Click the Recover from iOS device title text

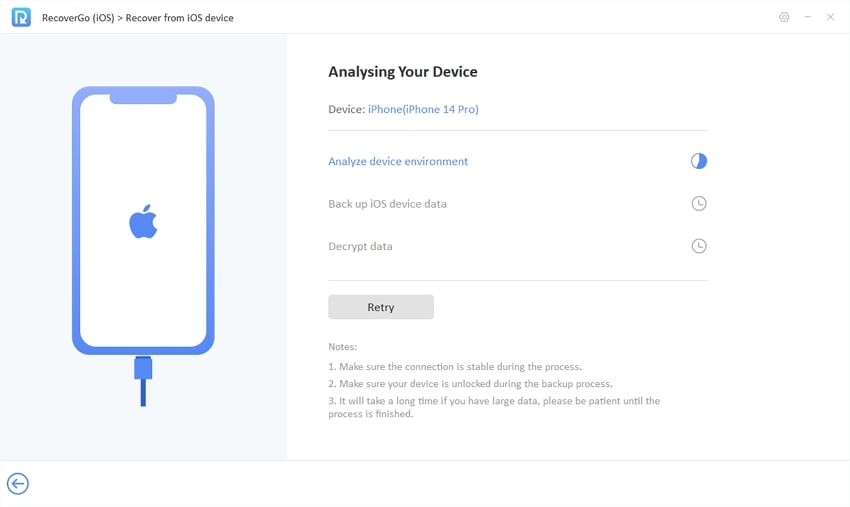[179, 18]
